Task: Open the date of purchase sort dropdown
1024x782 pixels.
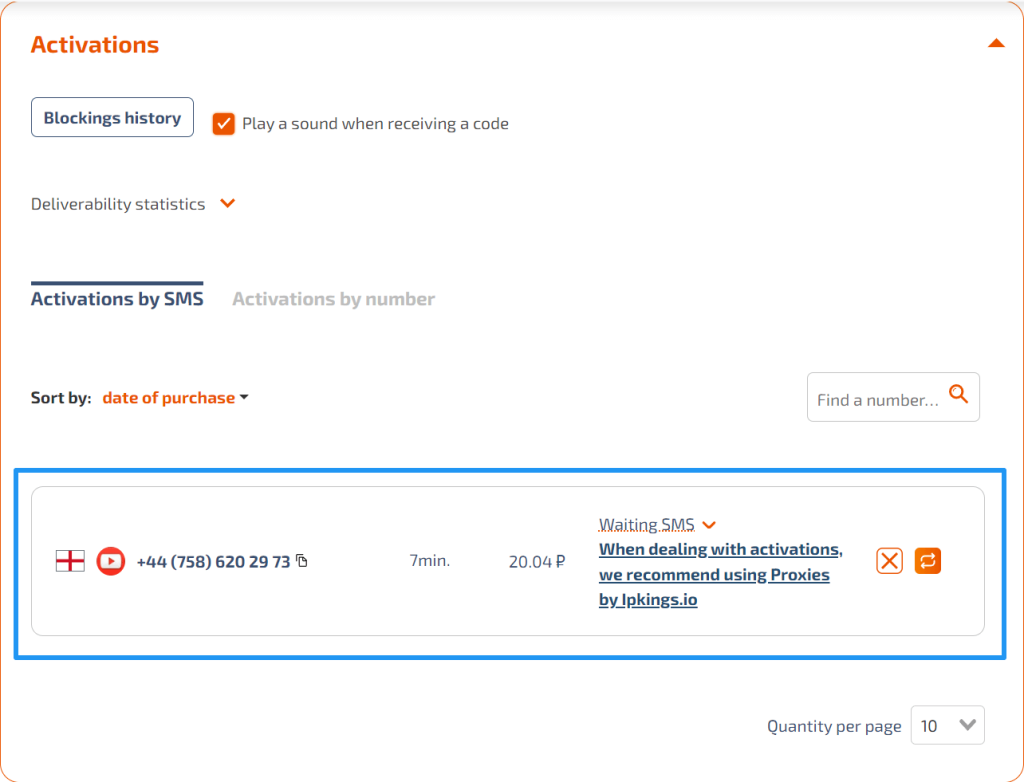Action: [x=175, y=397]
